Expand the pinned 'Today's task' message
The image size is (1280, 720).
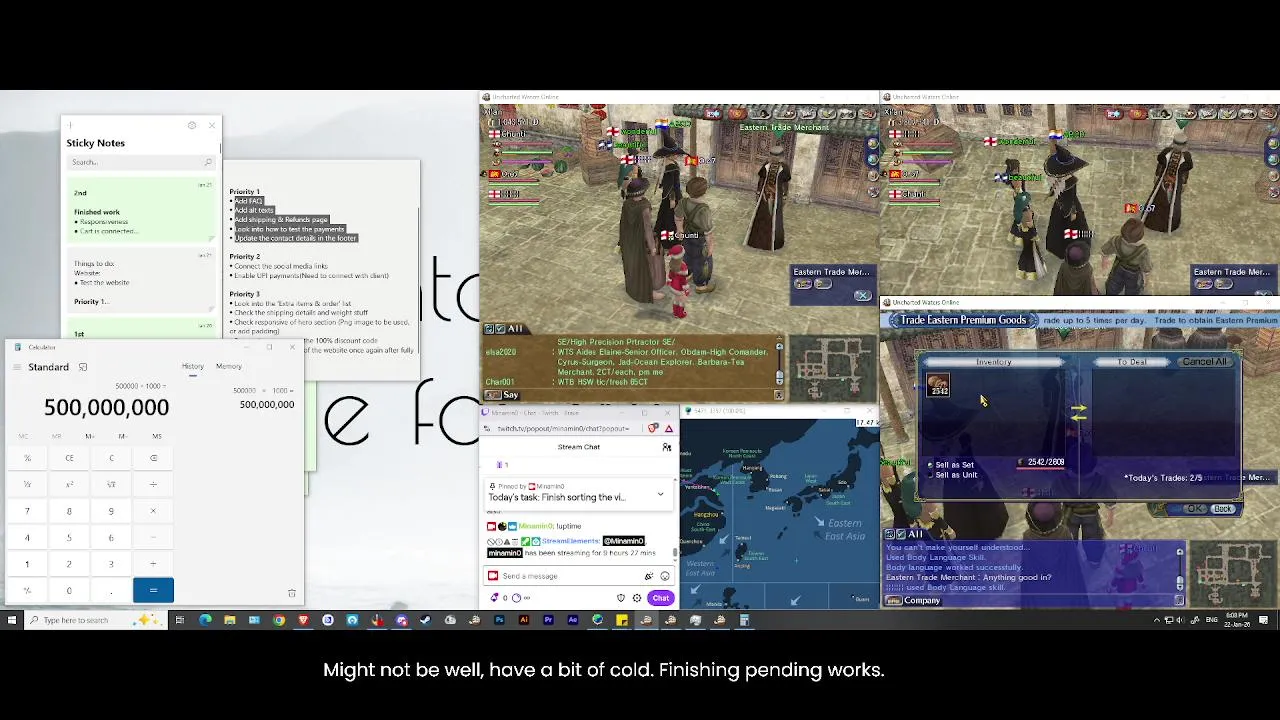tap(660, 495)
